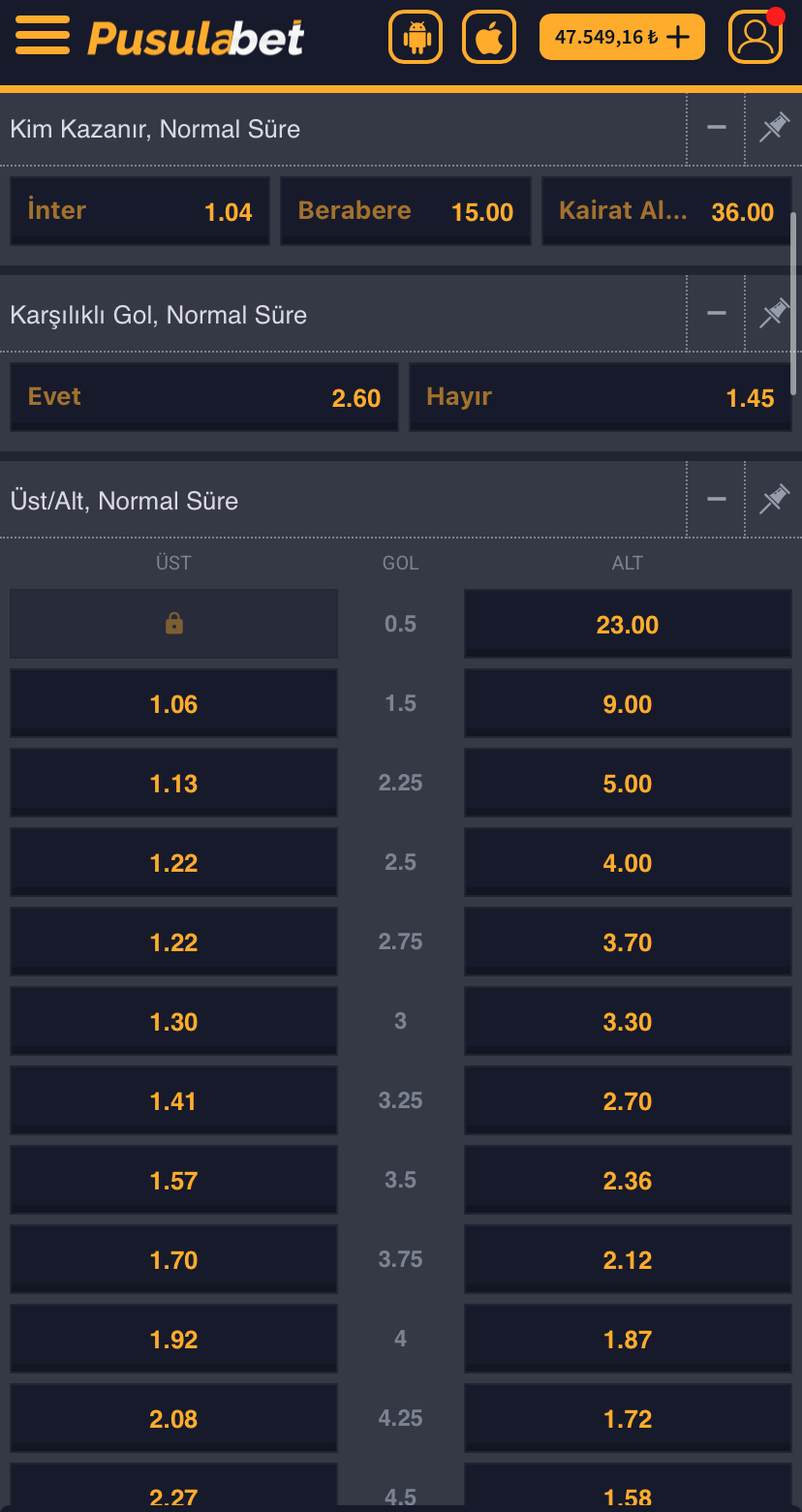This screenshot has width=802, height=1512.
Task: Pin the Kim Kazanır market
Action: 773,128
